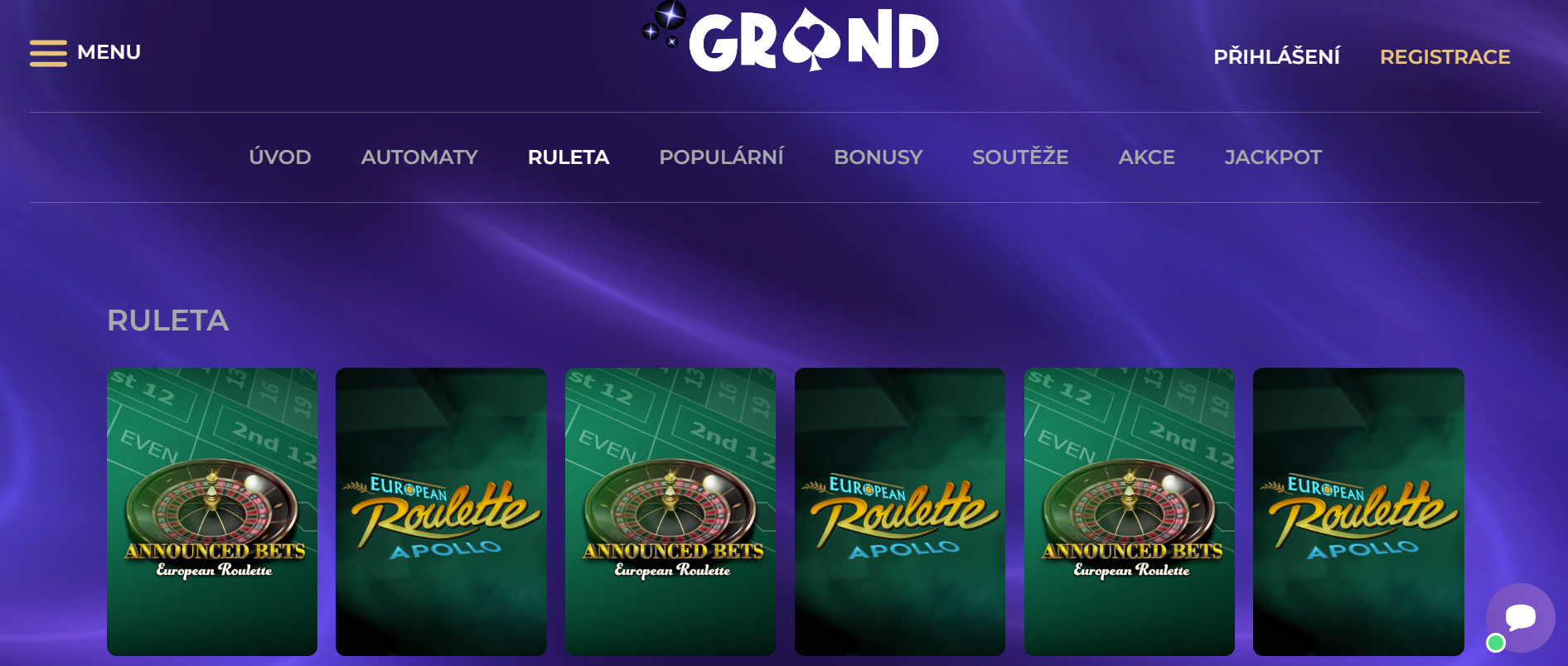The width and height of the screenshot is (1568, 666).
Task: Click the REGISTRACE link
Action: [1445, 57]
